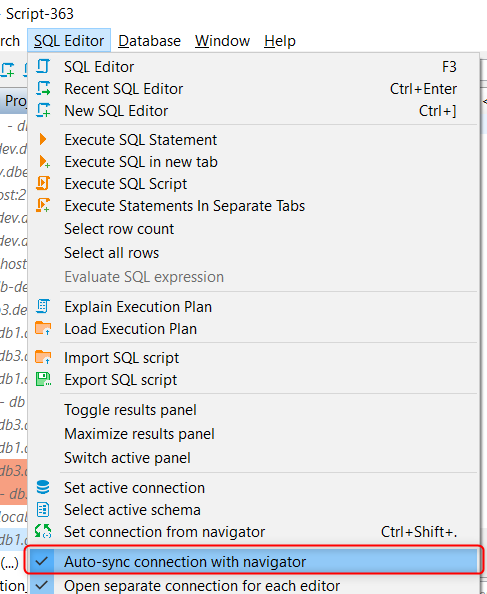Click the Export SQL script disk icon

point(43,379)
